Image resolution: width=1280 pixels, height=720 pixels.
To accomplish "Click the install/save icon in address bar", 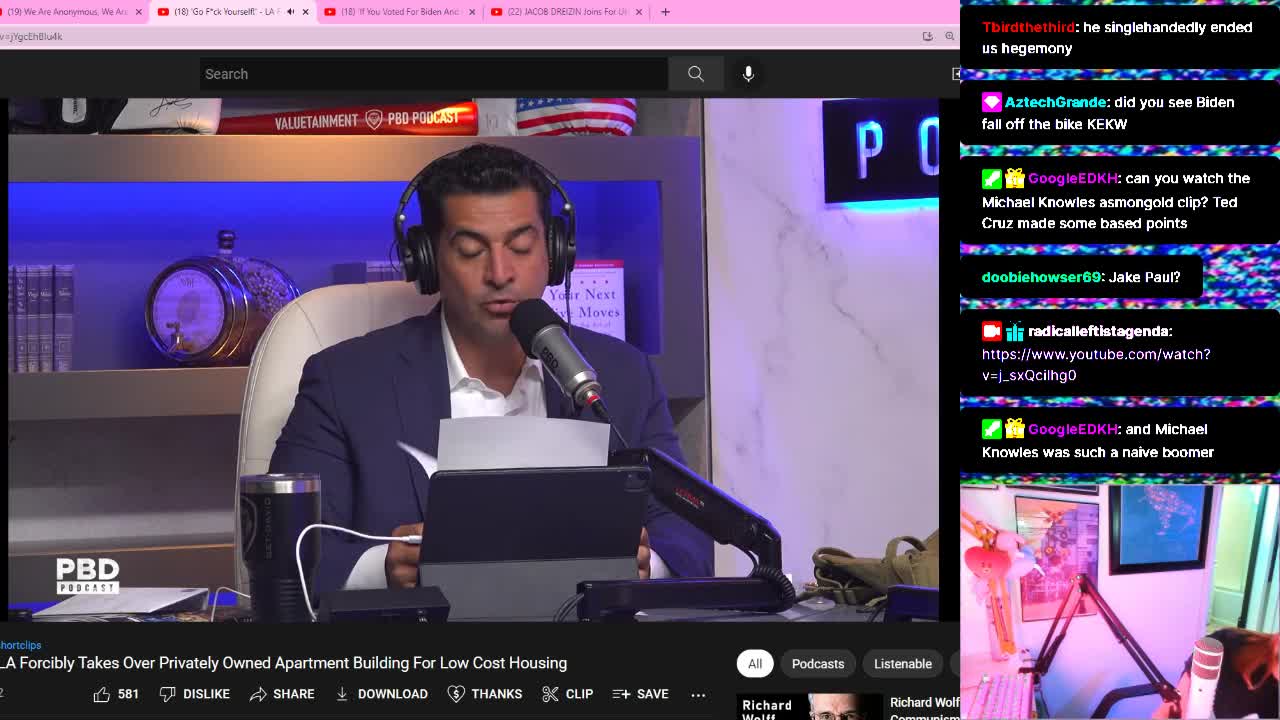I will coord(927,36).
